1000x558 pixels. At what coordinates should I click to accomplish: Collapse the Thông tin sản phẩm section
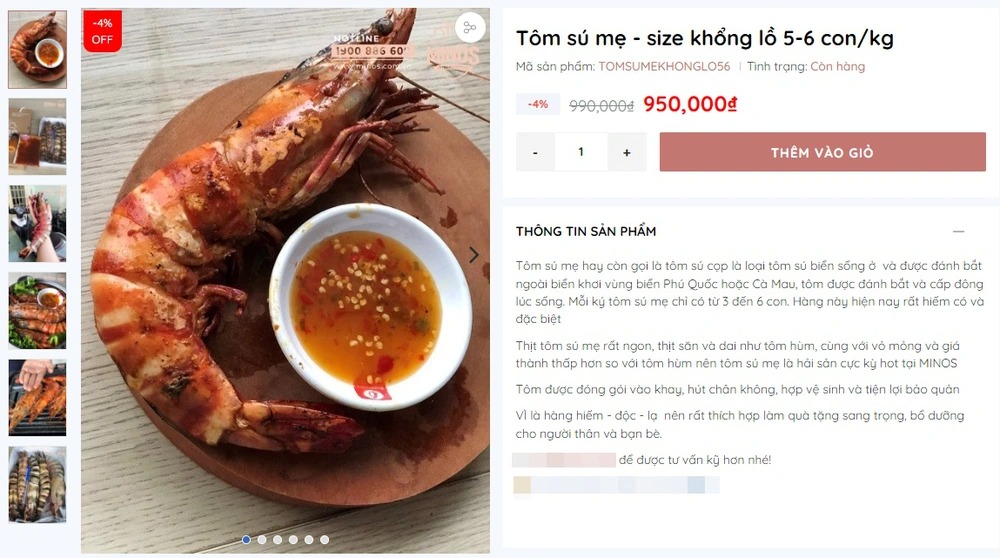click(958, 231)
